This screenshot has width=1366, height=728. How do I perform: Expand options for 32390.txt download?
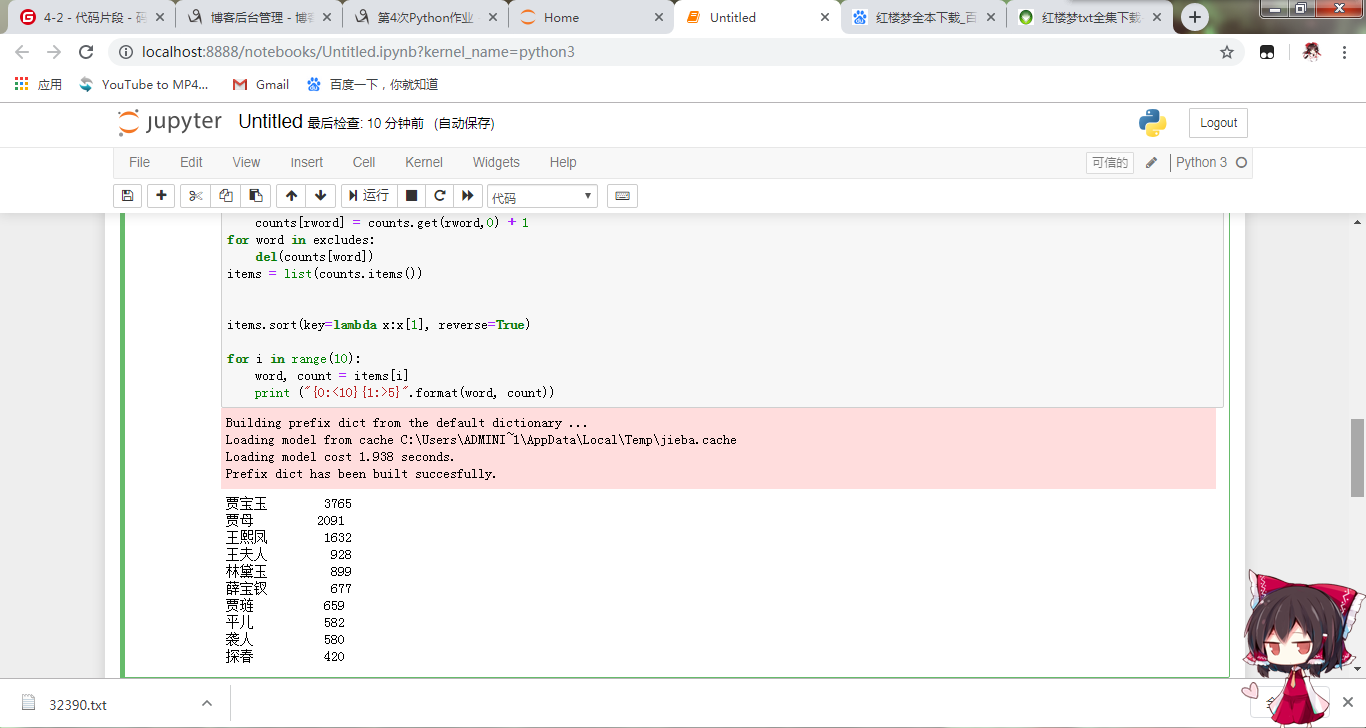coord(206,704)
